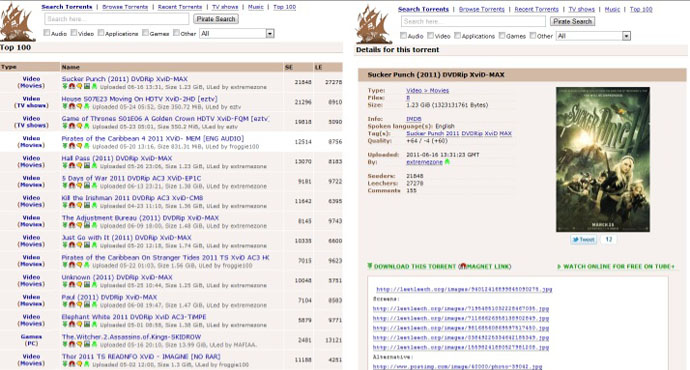Open Search Torrents on details page
This screenshot has height=370, width=690.
423,9
